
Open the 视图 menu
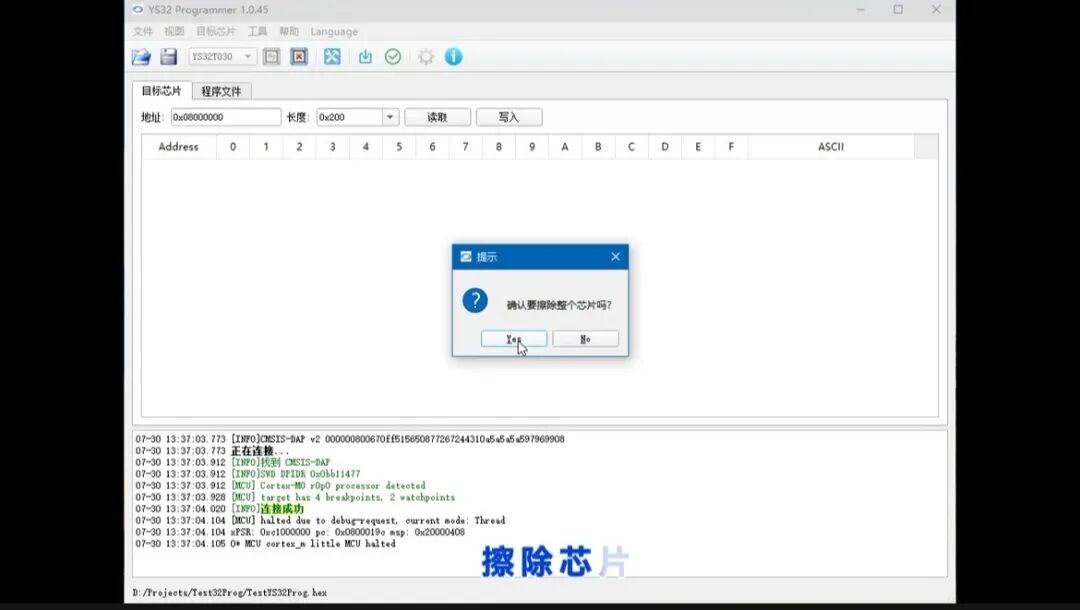click(174, 31)
